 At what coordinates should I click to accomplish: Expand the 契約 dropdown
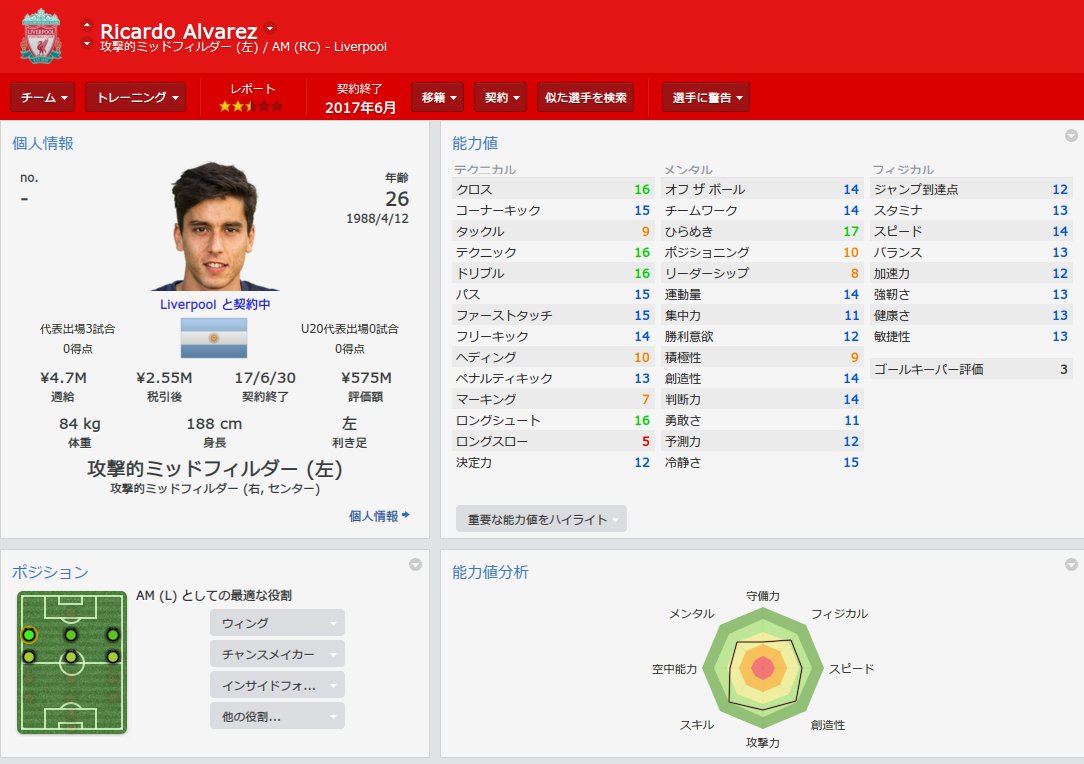click(x=501, y=97)
